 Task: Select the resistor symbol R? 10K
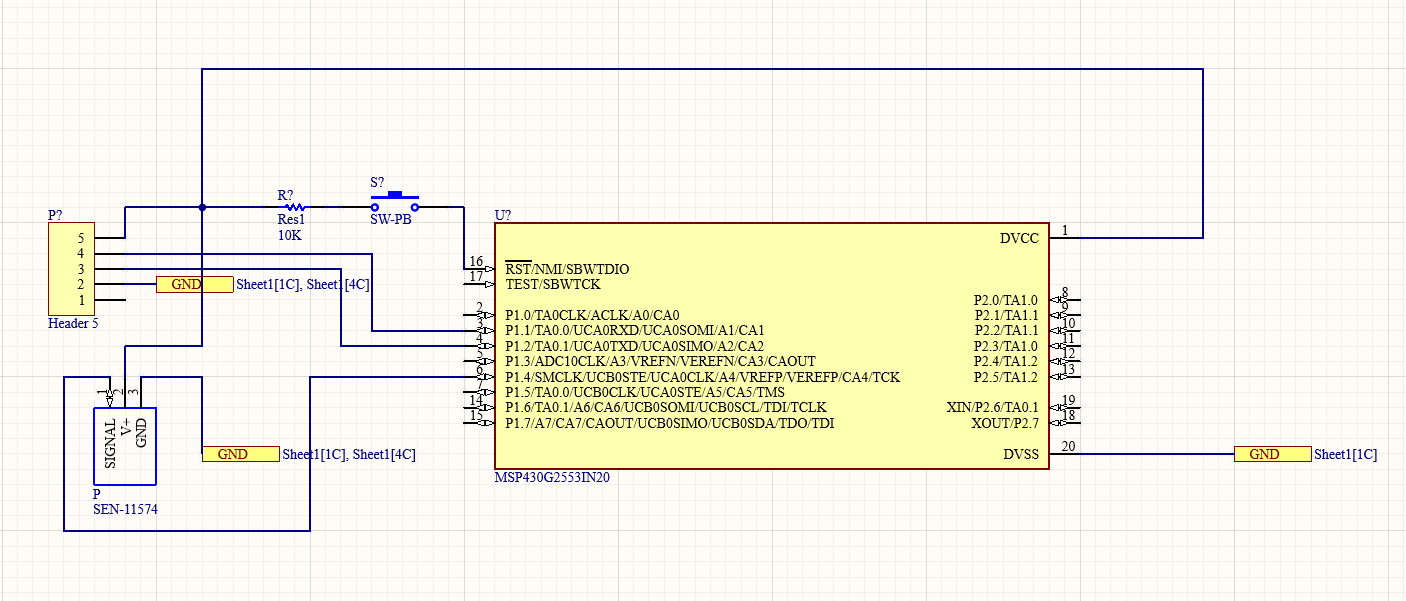pos(293,207)
